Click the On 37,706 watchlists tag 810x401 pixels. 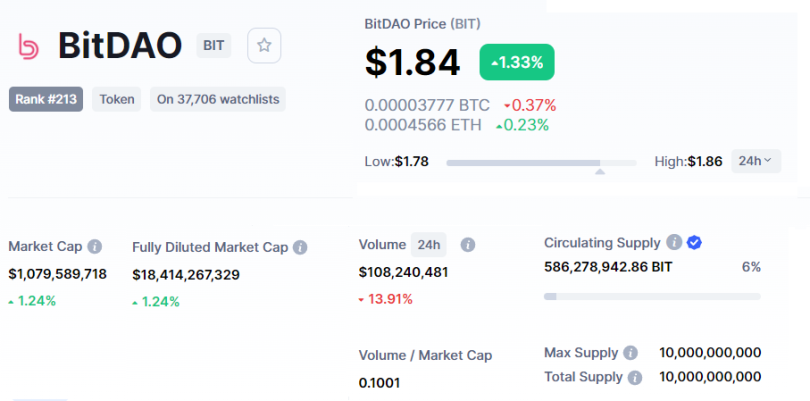[218, 99]
